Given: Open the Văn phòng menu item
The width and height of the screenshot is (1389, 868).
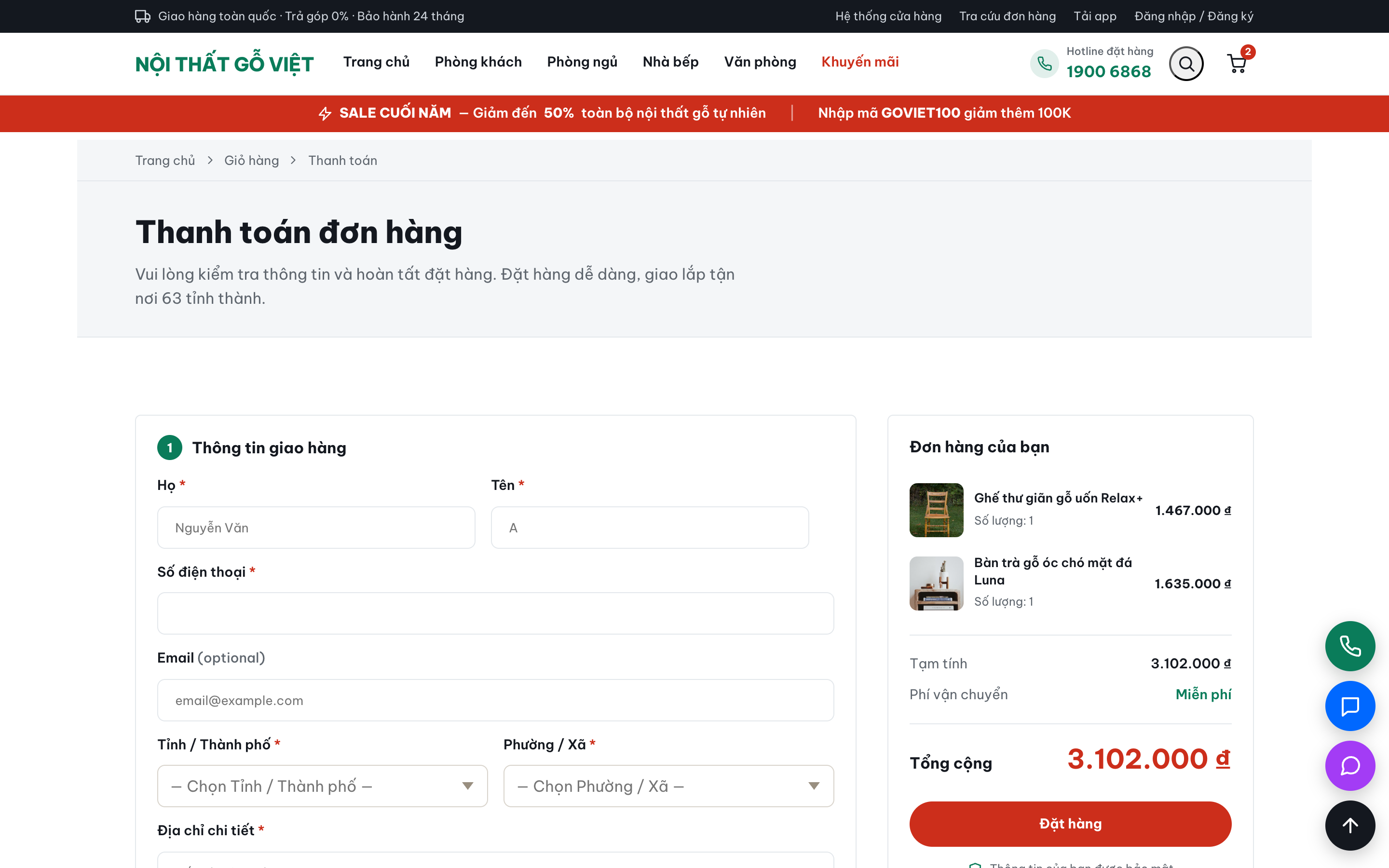Looking at the screenshot, I should tap(760, 62).
